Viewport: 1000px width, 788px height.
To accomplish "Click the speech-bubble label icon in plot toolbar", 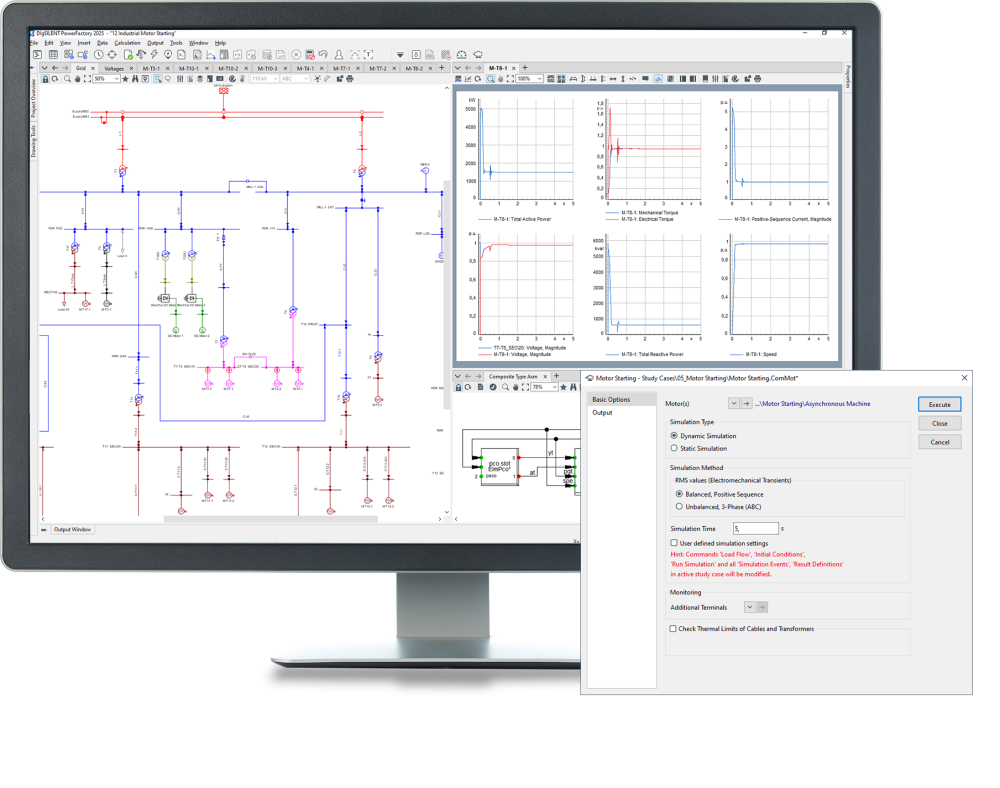I will point(645,79).
